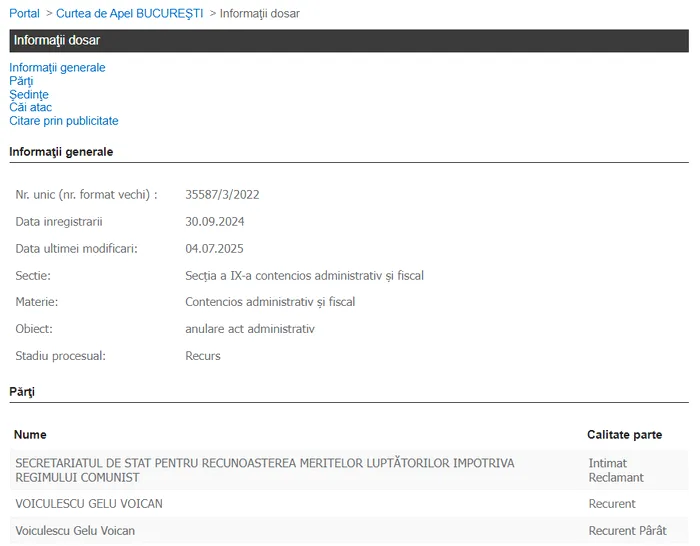The height and width of the screenshot is (546, 700).
Task: Go to Curtea de Apel BUCUREȘTI page
Action: 129,13
